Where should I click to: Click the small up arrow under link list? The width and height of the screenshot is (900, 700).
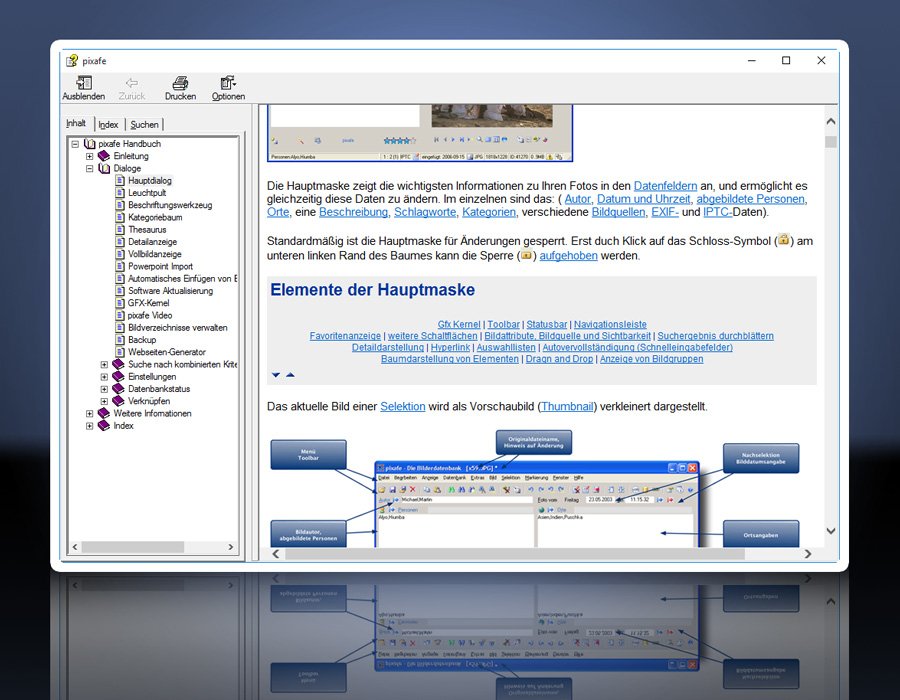(290, 375)
